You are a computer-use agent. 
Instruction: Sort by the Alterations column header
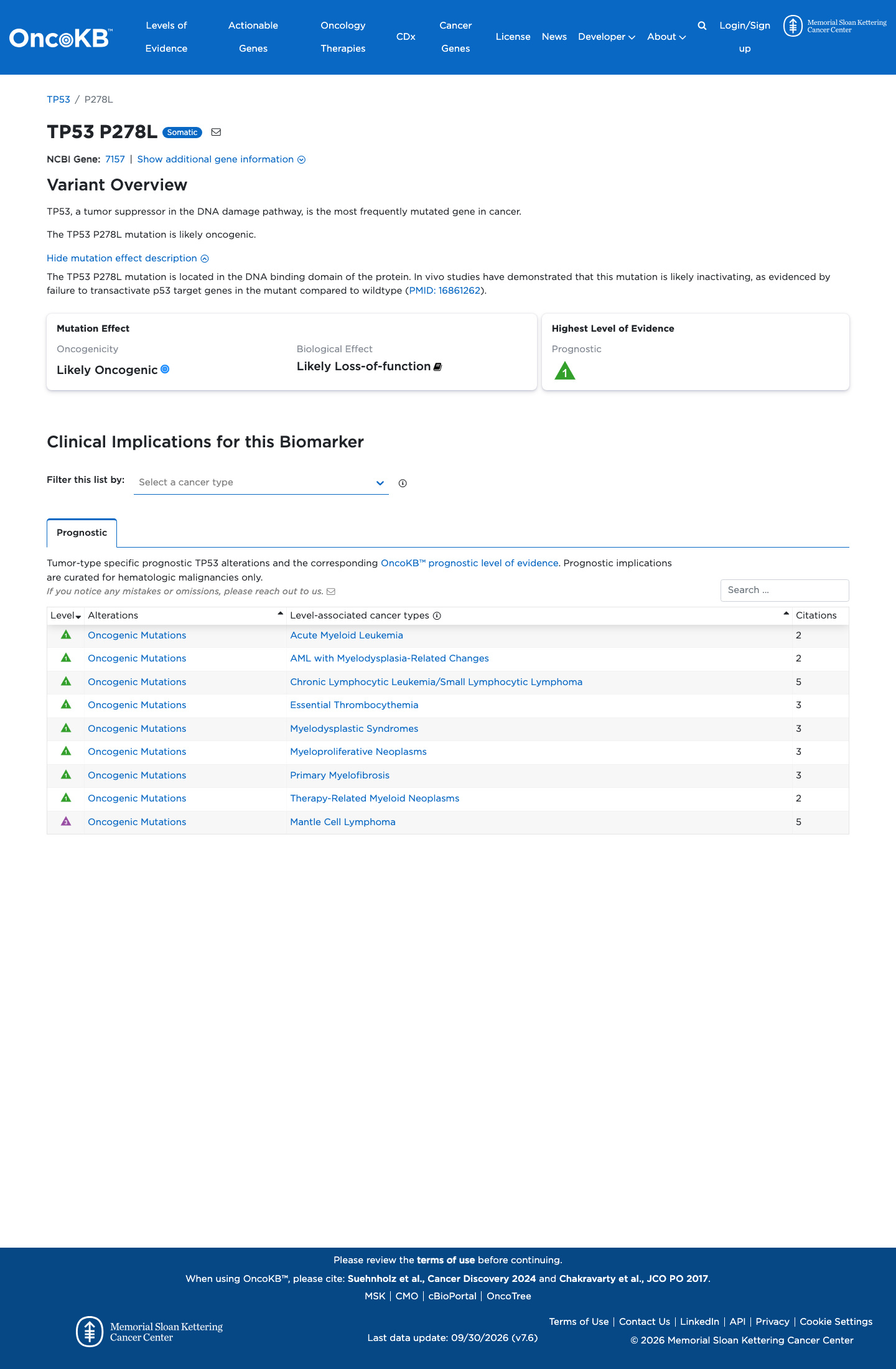[185, 615]
